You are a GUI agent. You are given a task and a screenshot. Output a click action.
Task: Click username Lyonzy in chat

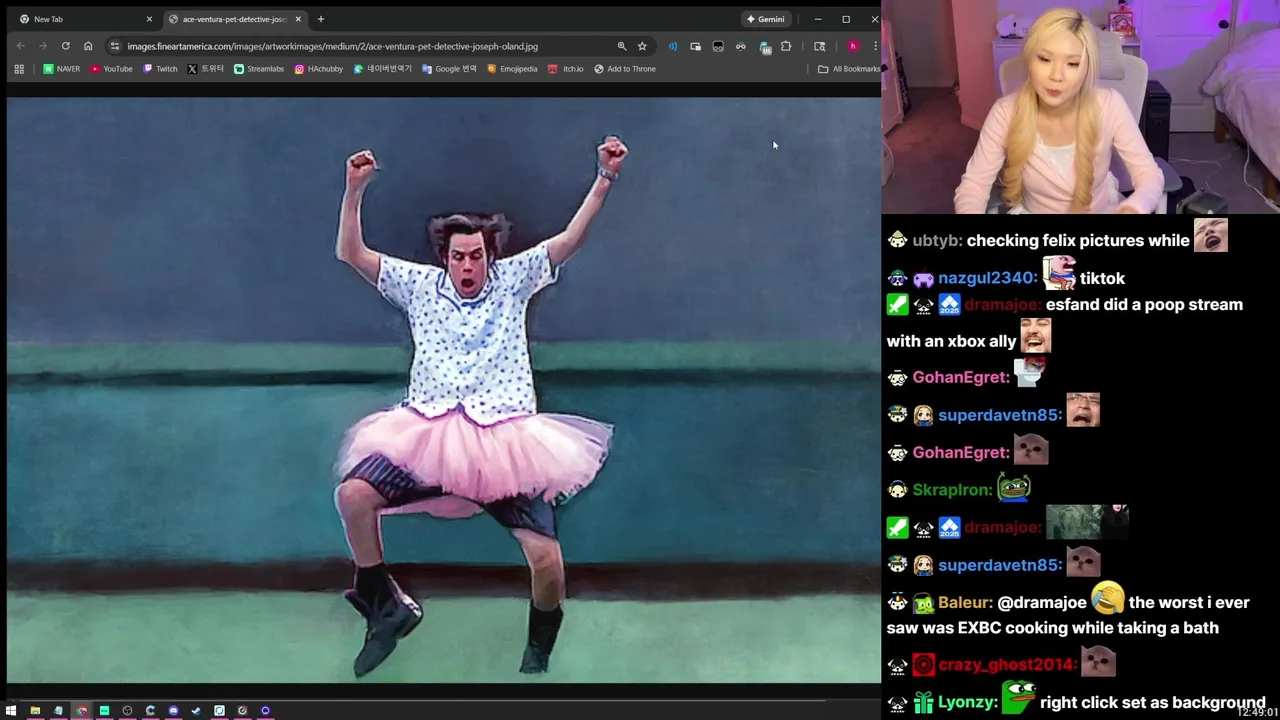coord(967,702)
